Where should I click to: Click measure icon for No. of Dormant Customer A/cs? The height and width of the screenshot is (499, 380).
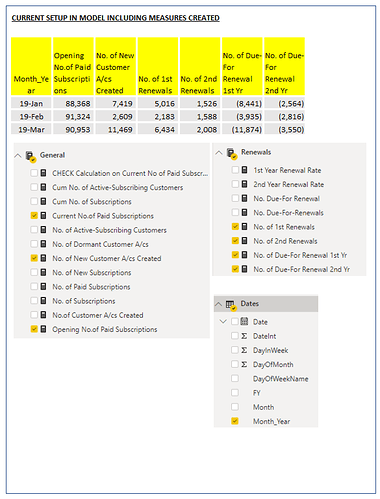[43, 244]
